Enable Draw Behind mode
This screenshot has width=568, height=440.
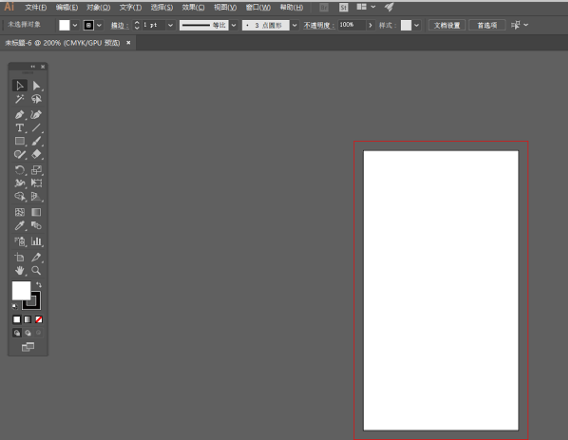(28, 333)
